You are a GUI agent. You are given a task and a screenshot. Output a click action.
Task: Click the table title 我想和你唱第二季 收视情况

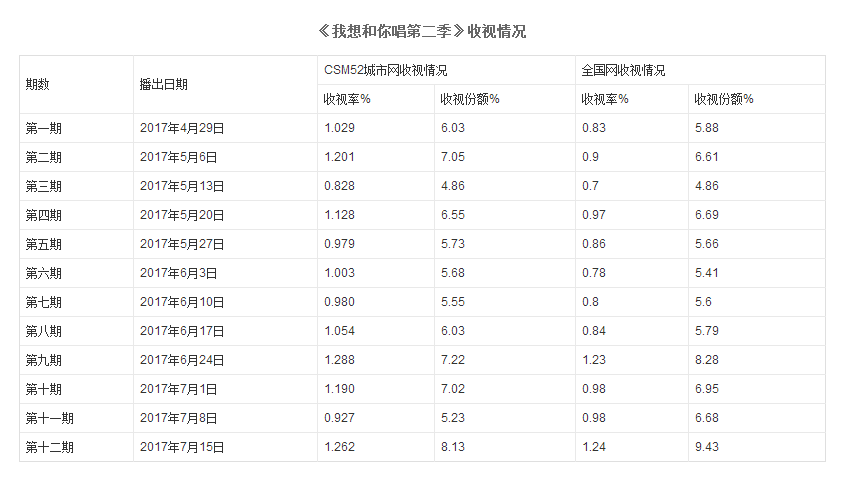coord(422,31)
